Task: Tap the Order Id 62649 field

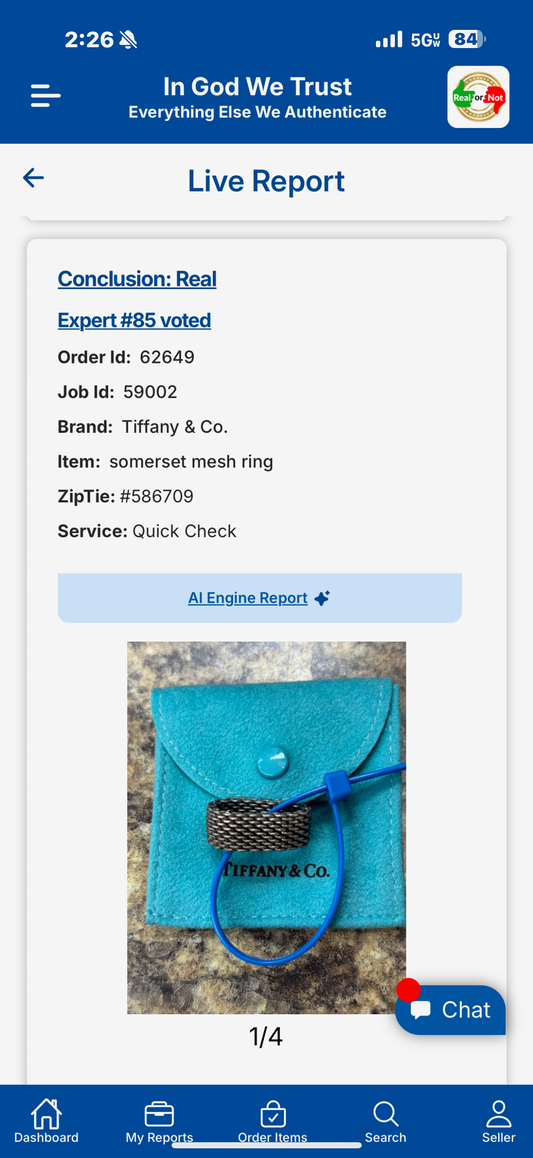Action: [126, 357]
